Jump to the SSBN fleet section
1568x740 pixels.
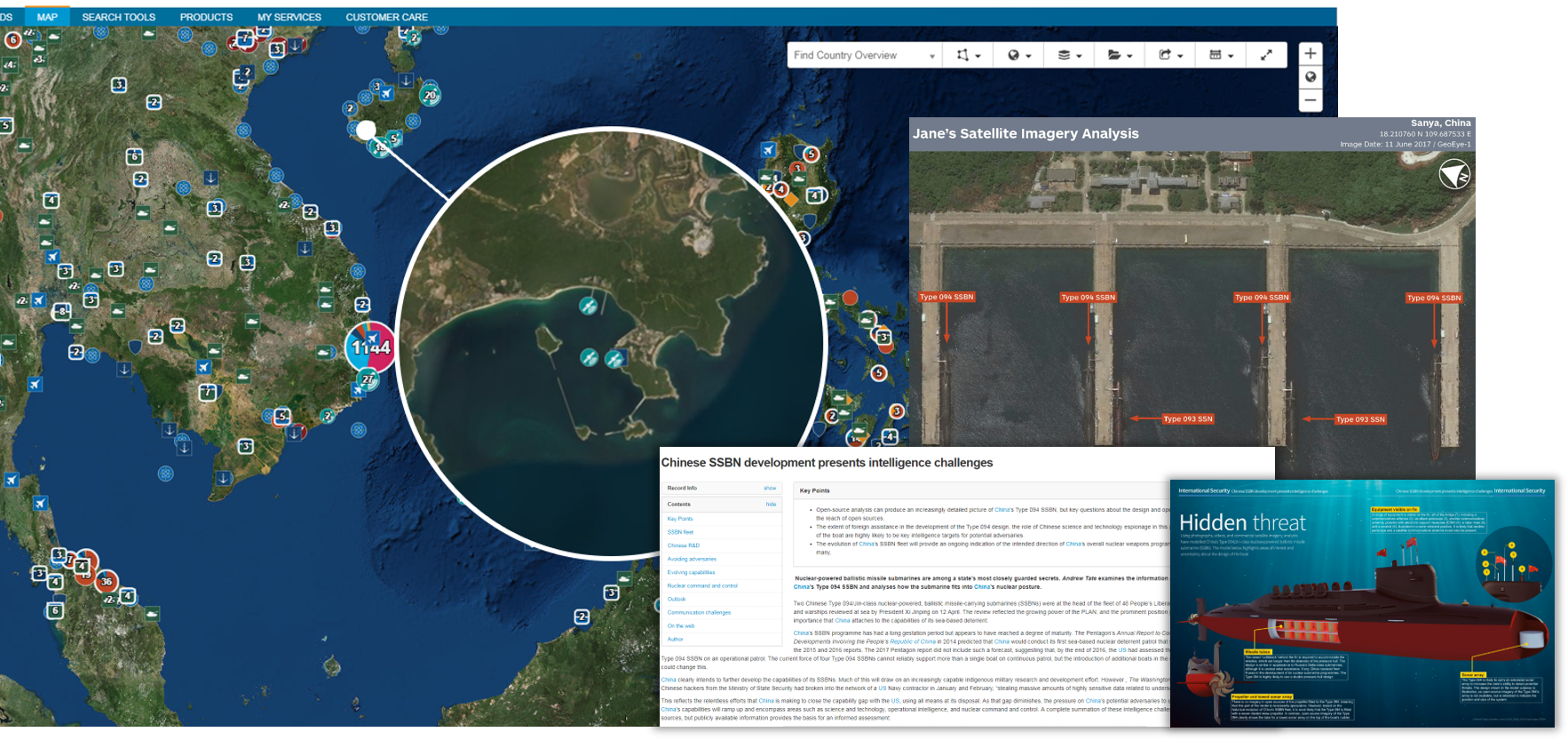click(x=680, y=532)
